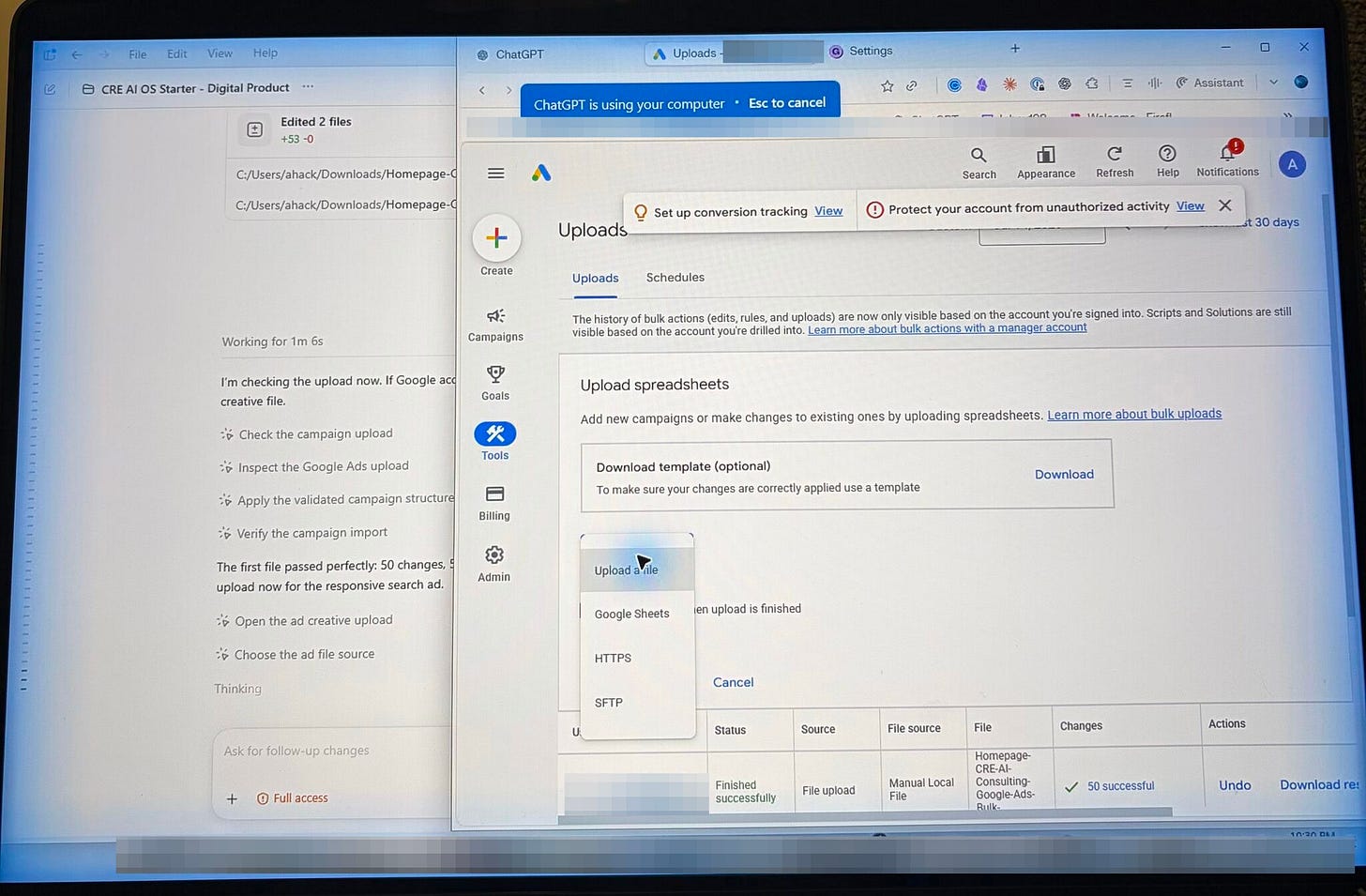Open a new browser tab
The image size is (1366, 896).
pos(1015,48)
